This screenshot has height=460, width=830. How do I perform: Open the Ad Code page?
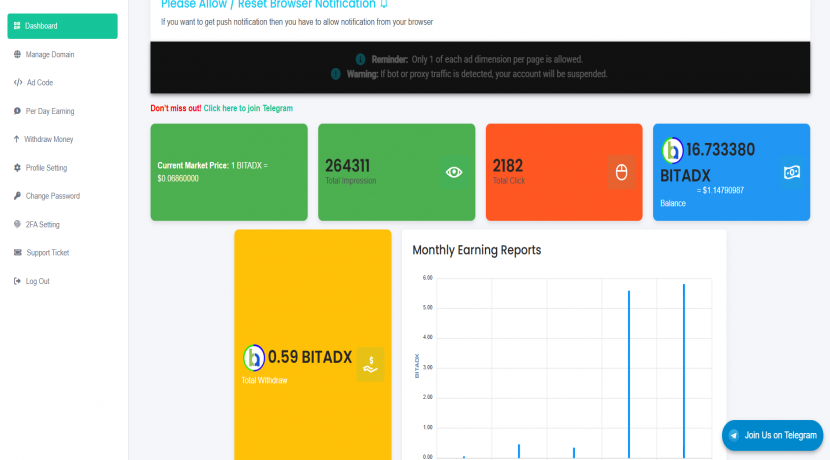tap(39, 82)
